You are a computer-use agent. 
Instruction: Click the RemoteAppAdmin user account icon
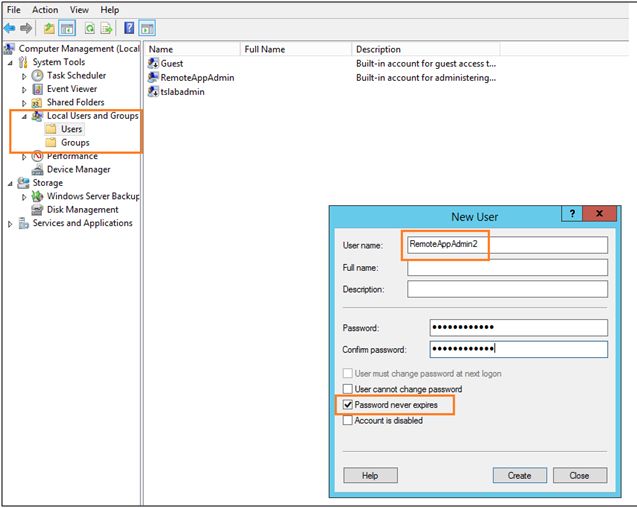click(x=153, y=77)
